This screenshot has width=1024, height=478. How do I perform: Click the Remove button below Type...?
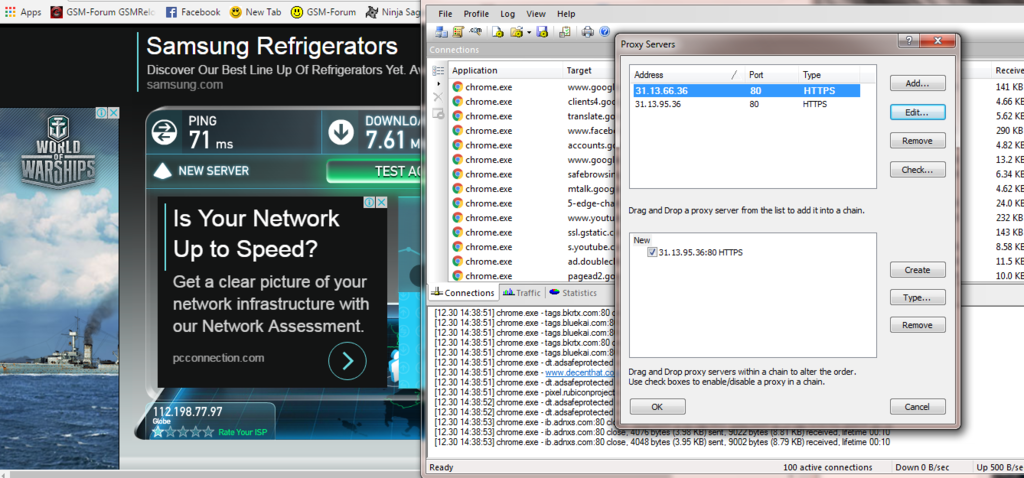click(918, 325)
